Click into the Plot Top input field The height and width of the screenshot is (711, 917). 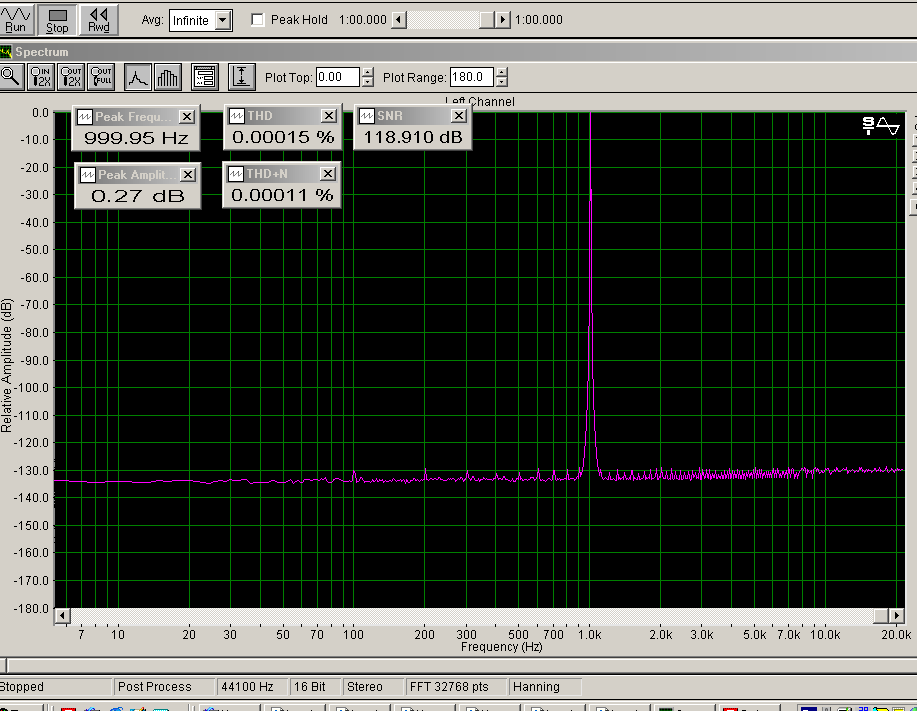coord(337,77)
